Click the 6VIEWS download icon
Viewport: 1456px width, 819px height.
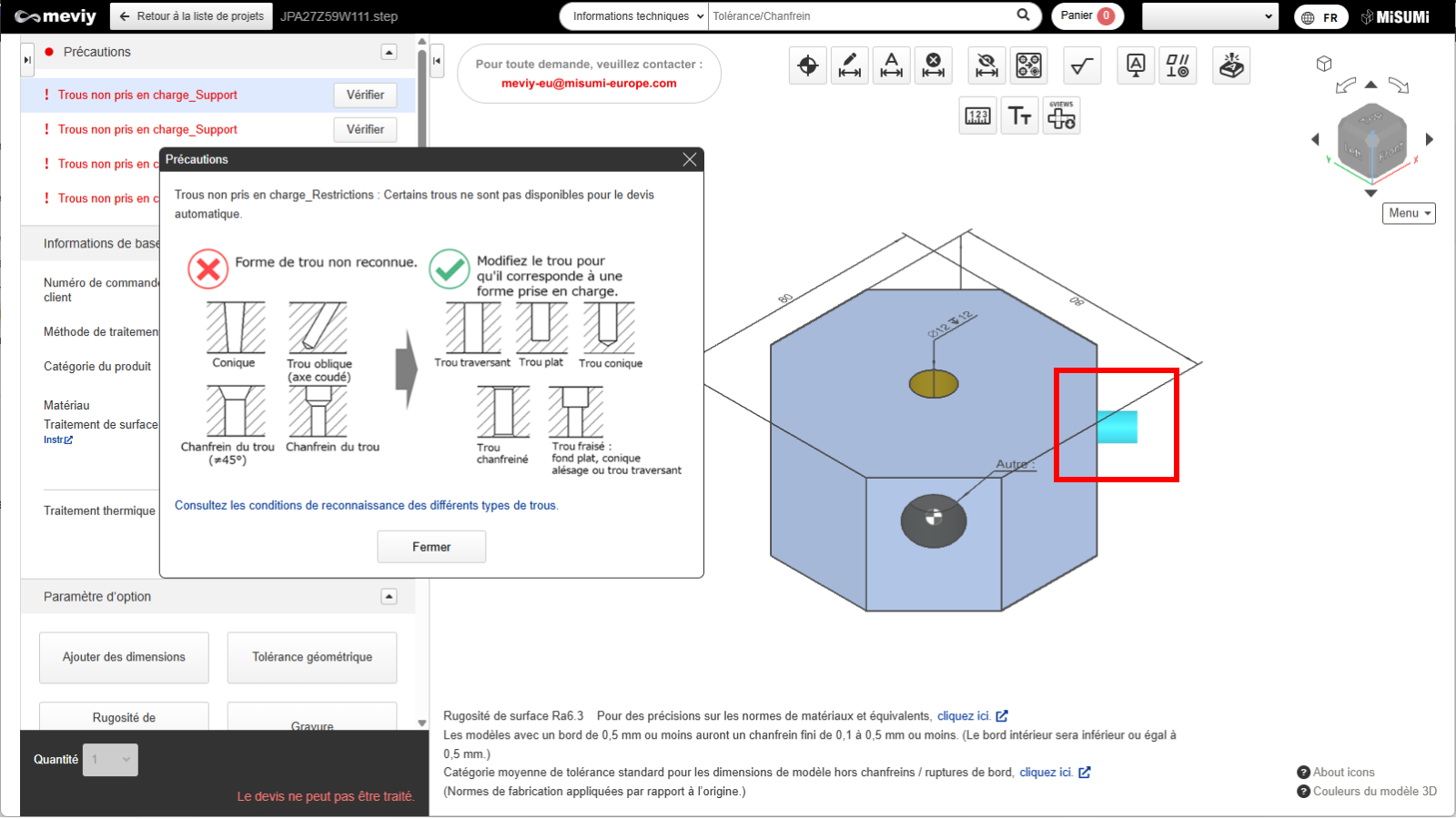1061,116
